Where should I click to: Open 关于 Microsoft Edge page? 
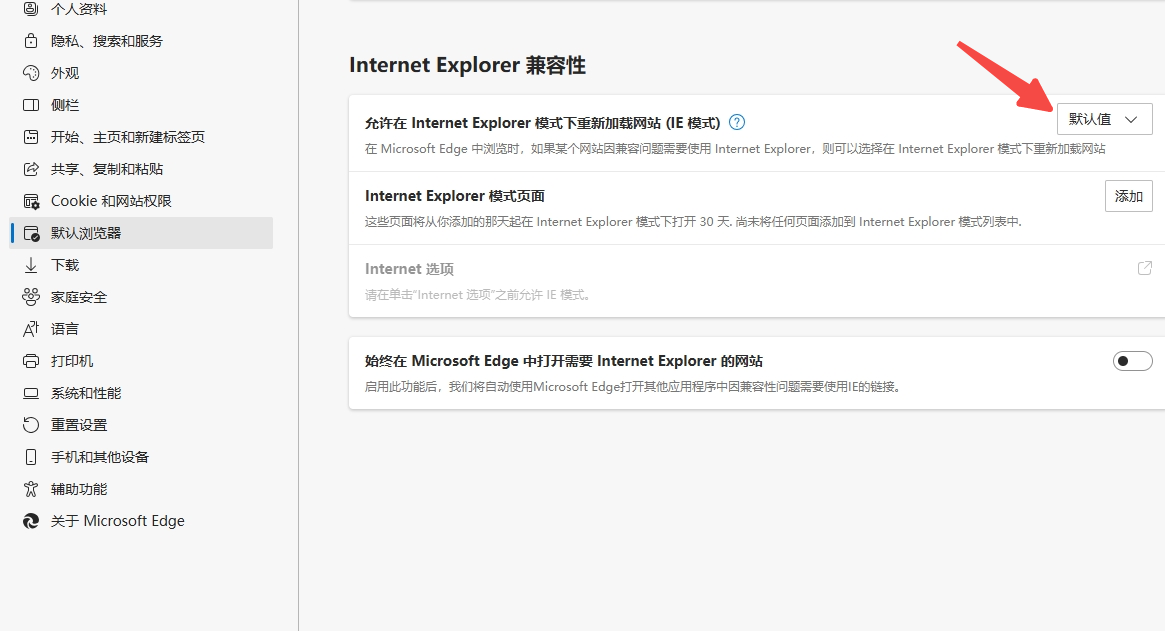[141, 521]
